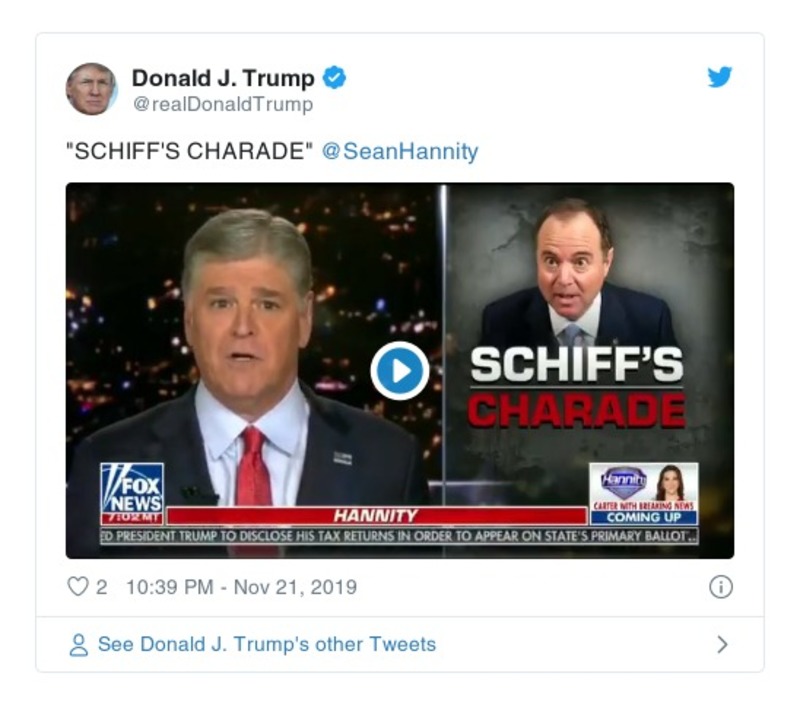Viewport: 800px width, 724px height.
Task: Click the red HANNITY banner in the video
Action: click(380, 513)
